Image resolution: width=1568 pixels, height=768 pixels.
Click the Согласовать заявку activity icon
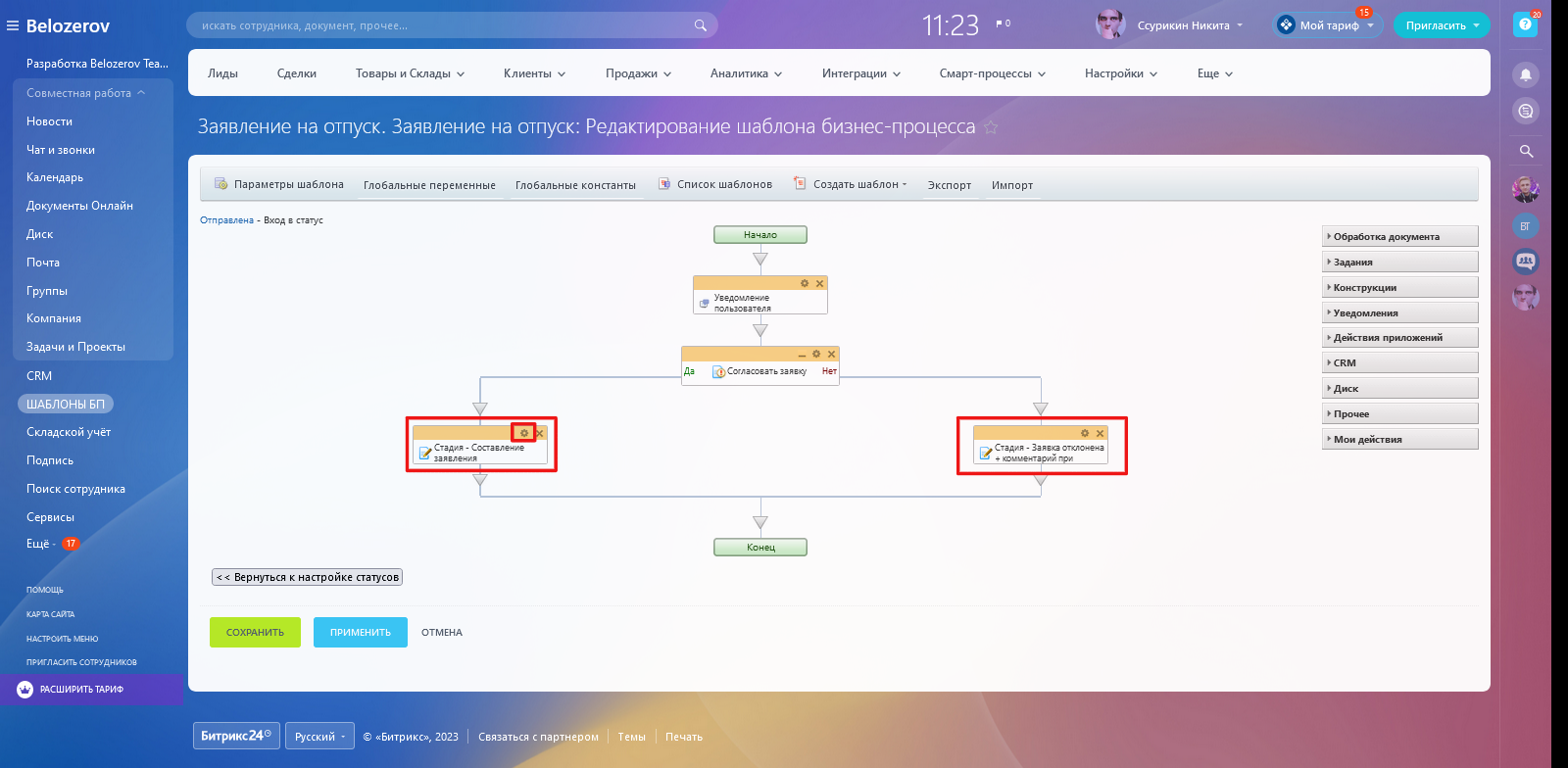coord(719,371)
